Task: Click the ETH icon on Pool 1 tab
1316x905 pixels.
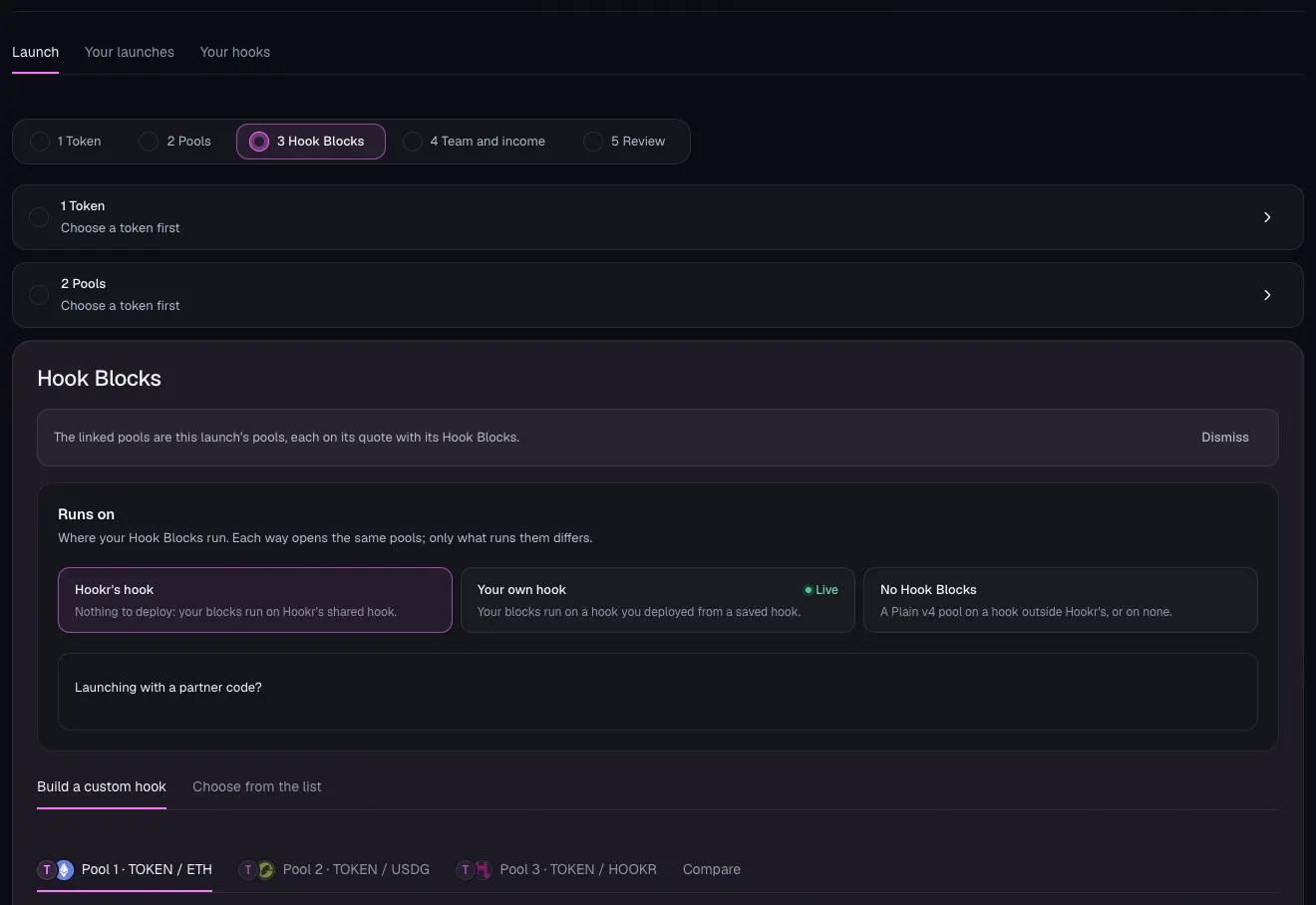Action: (x=65, y=870)
